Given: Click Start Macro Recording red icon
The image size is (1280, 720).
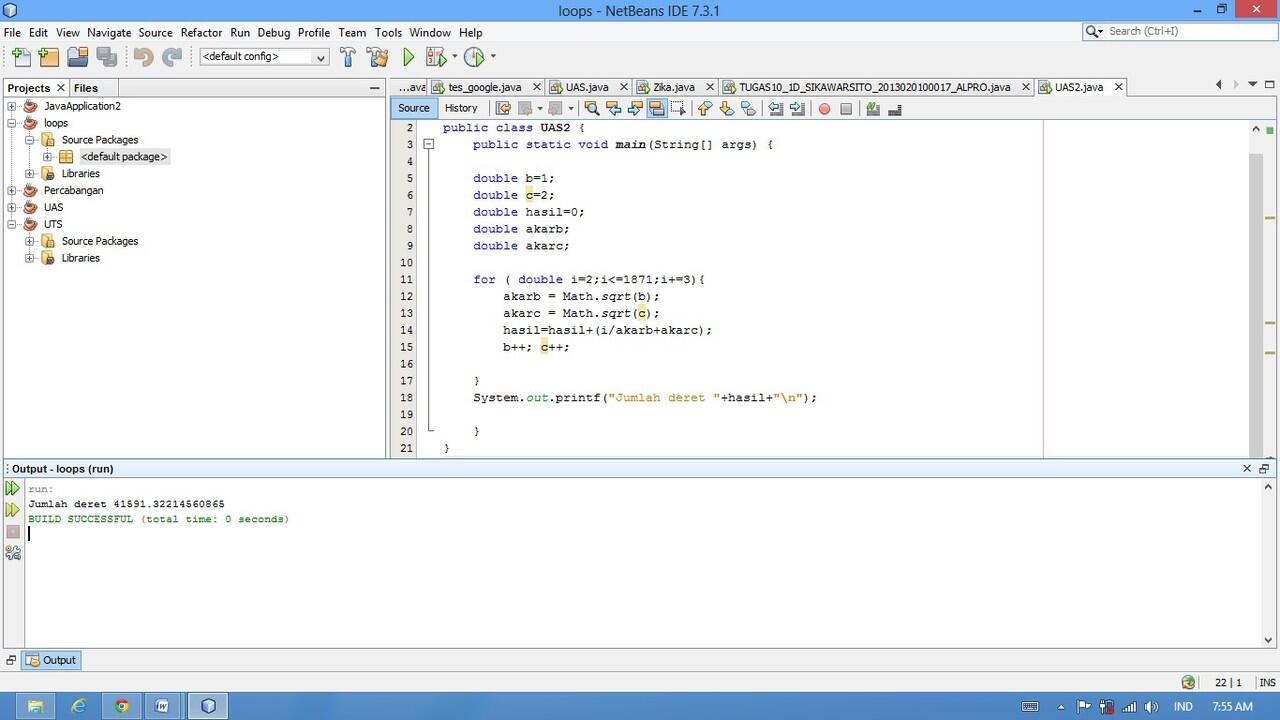Looking at the screenshot, I should coord(824,109).
